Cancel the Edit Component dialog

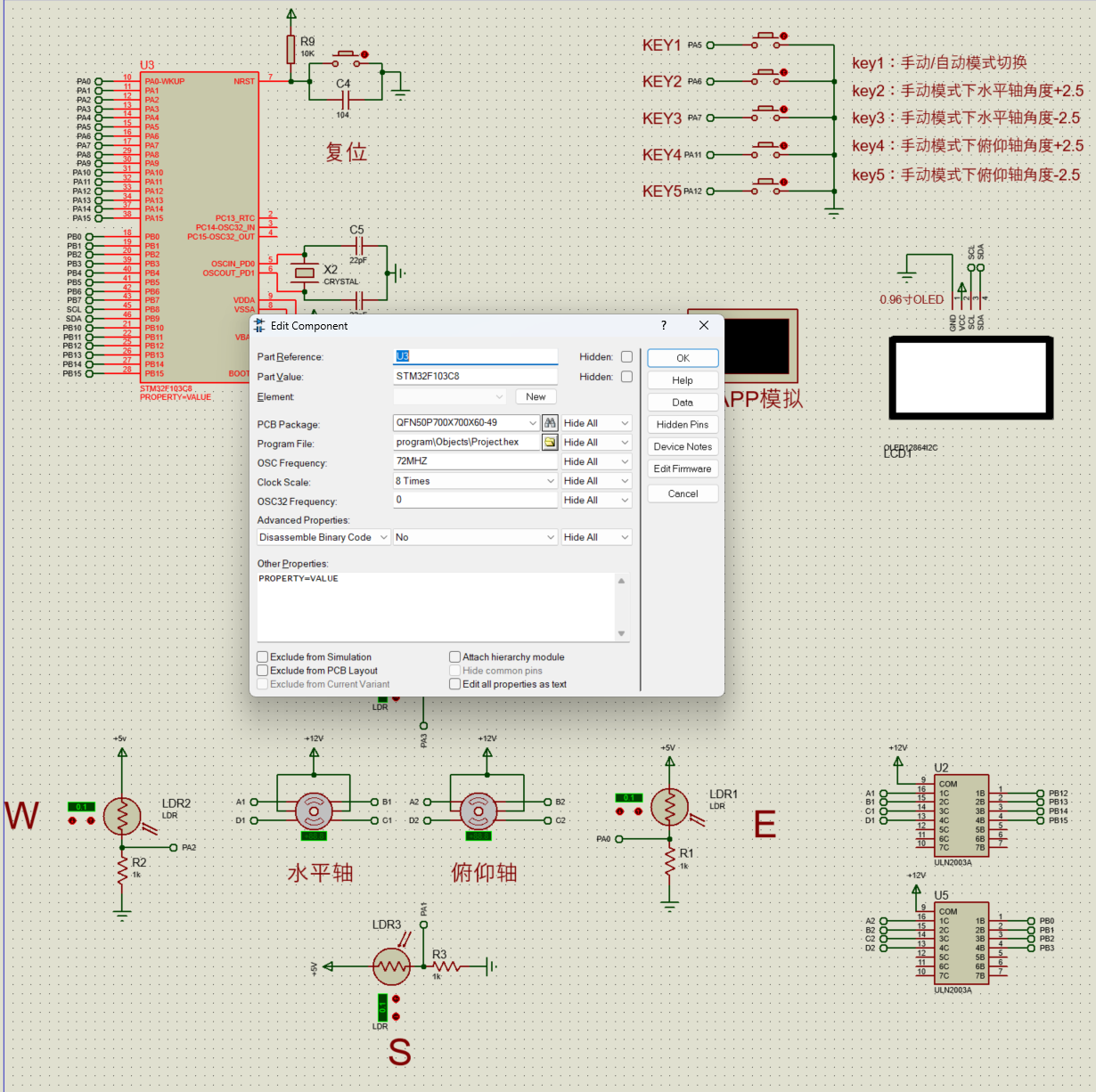coord(683,493)
